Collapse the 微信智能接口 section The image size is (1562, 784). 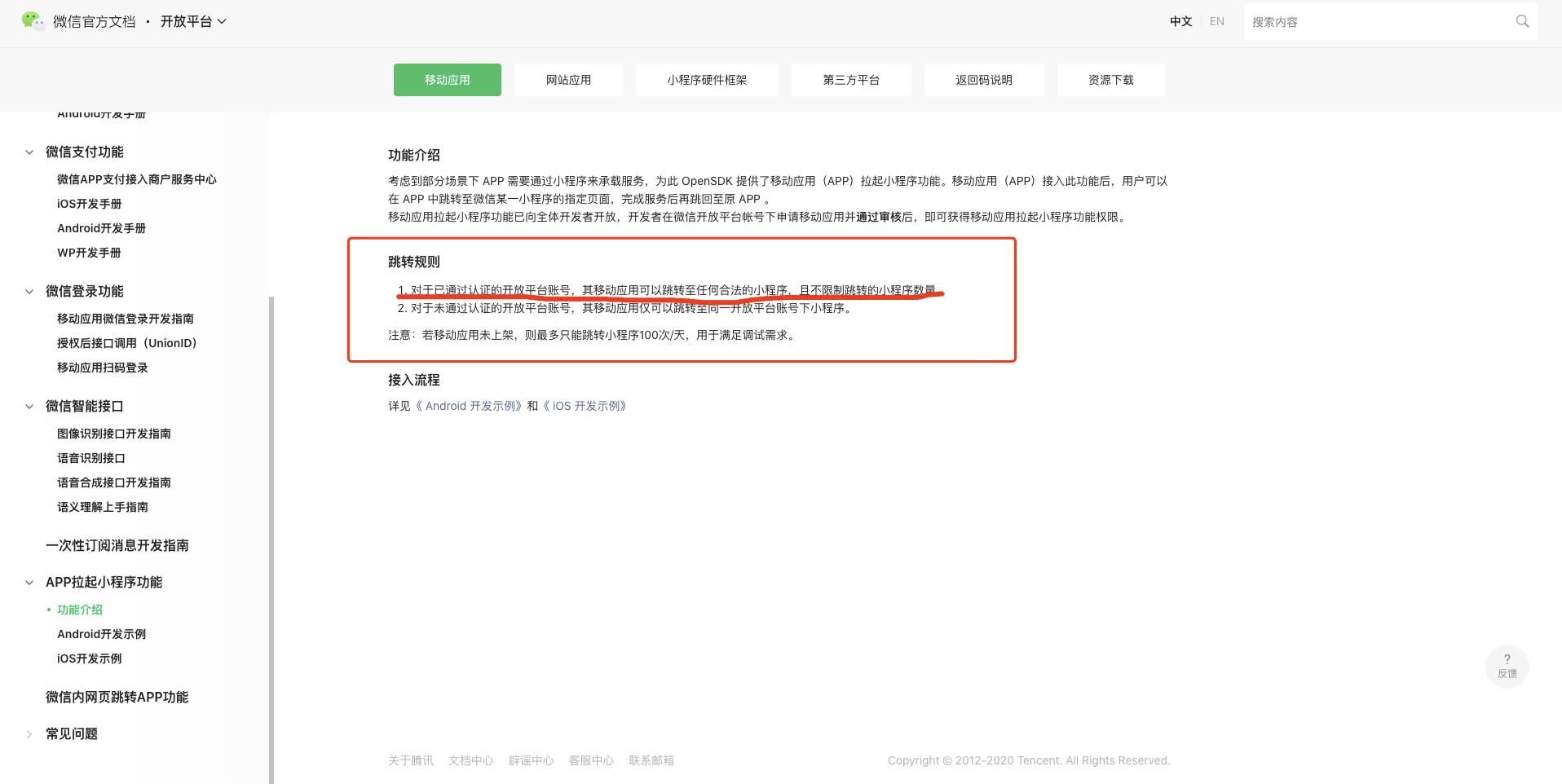tap(29, 407)
